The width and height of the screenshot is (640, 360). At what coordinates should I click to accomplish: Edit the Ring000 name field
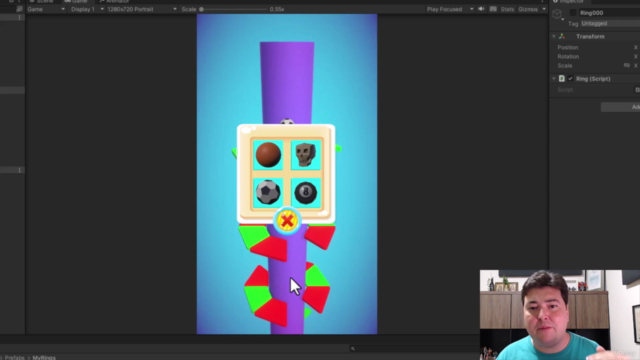(609, 13)
